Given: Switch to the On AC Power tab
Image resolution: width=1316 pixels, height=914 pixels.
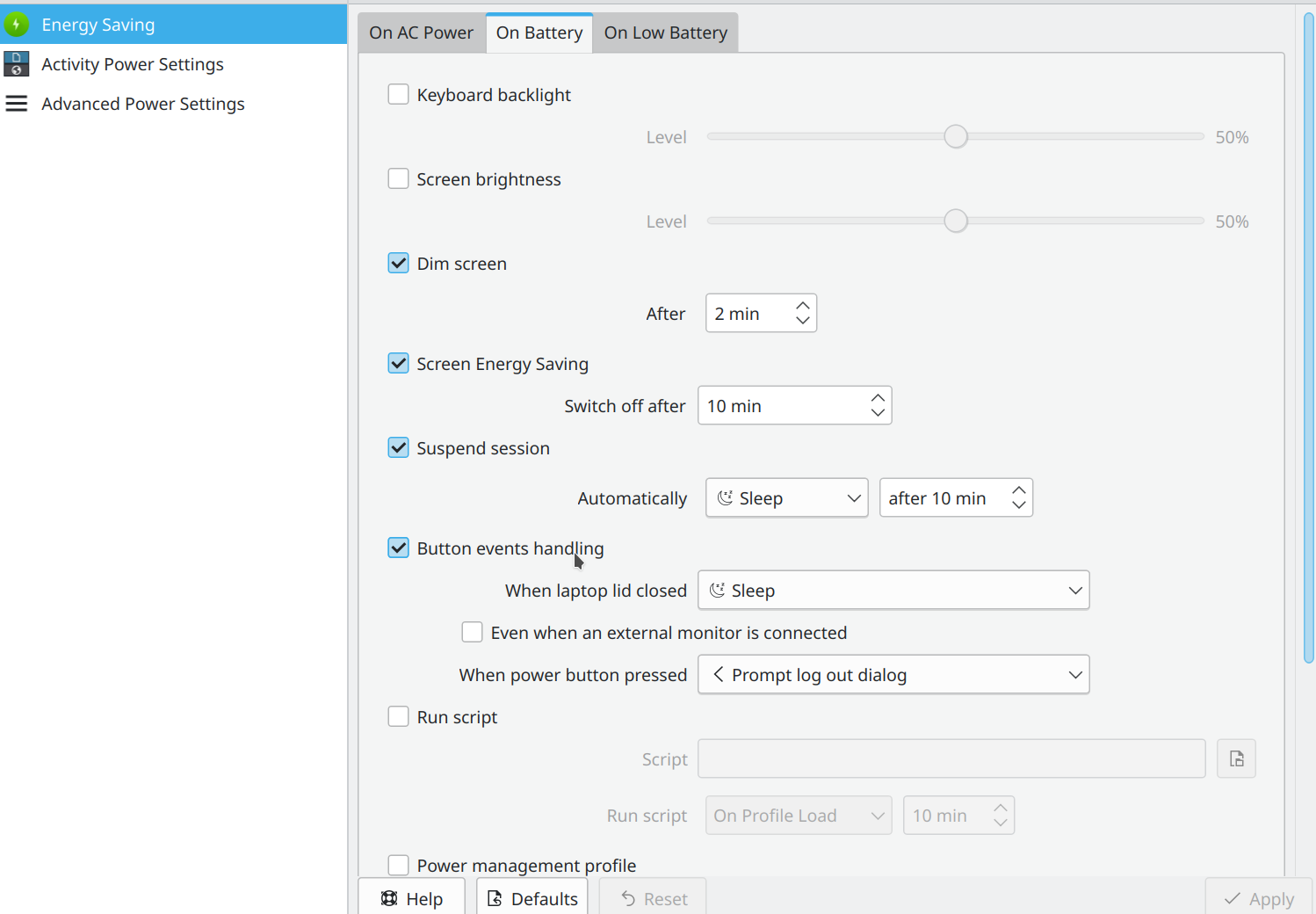Looking at the screenshot, I should click(422, 33).
